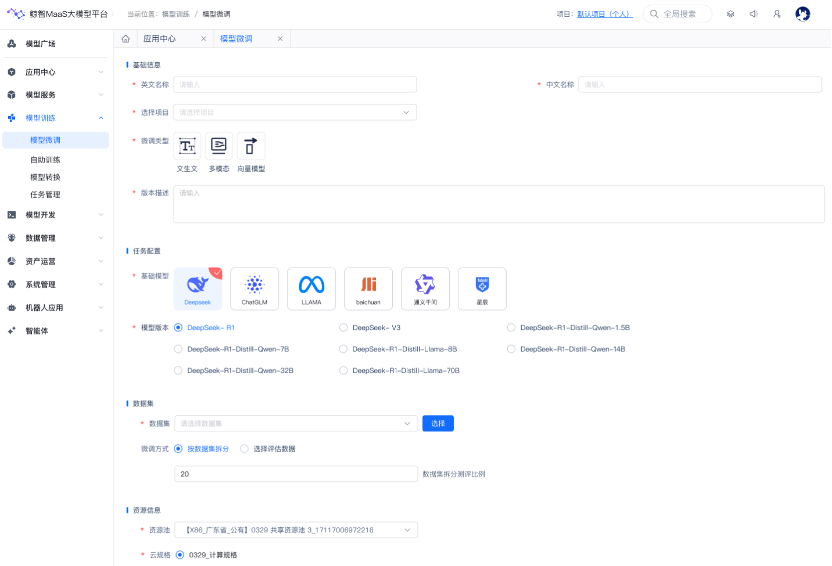Screen dimensions: 832x566
Task: Switch to the 模型微调 tab
Action: [236, 39]
